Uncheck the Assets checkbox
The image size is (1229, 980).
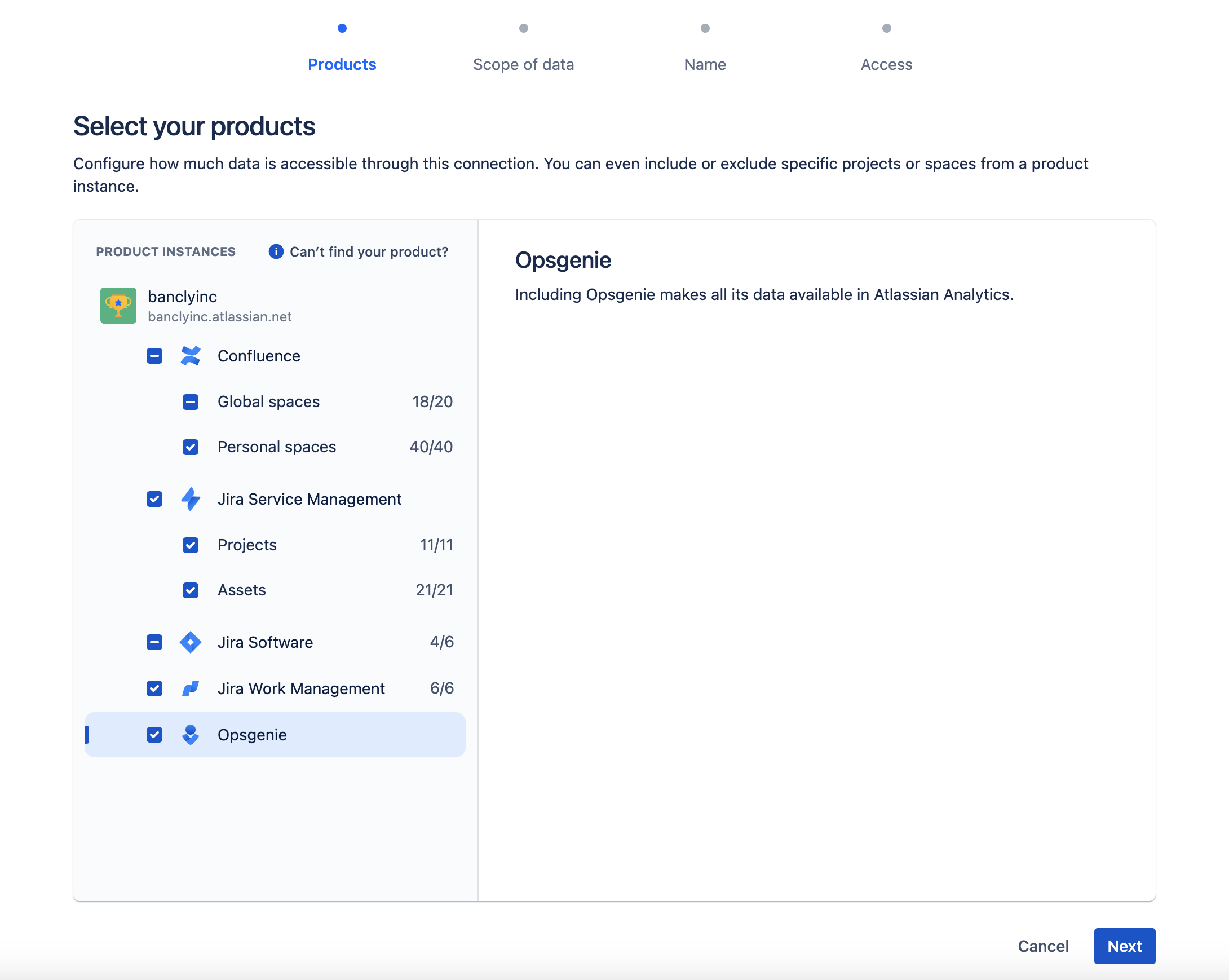[191, 590]
